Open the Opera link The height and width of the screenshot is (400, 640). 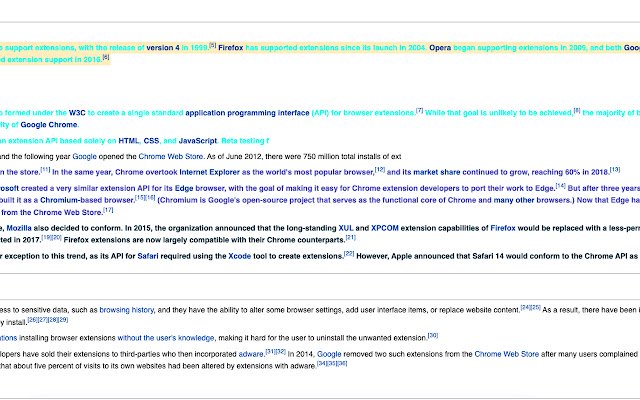[x=440, y=48]
